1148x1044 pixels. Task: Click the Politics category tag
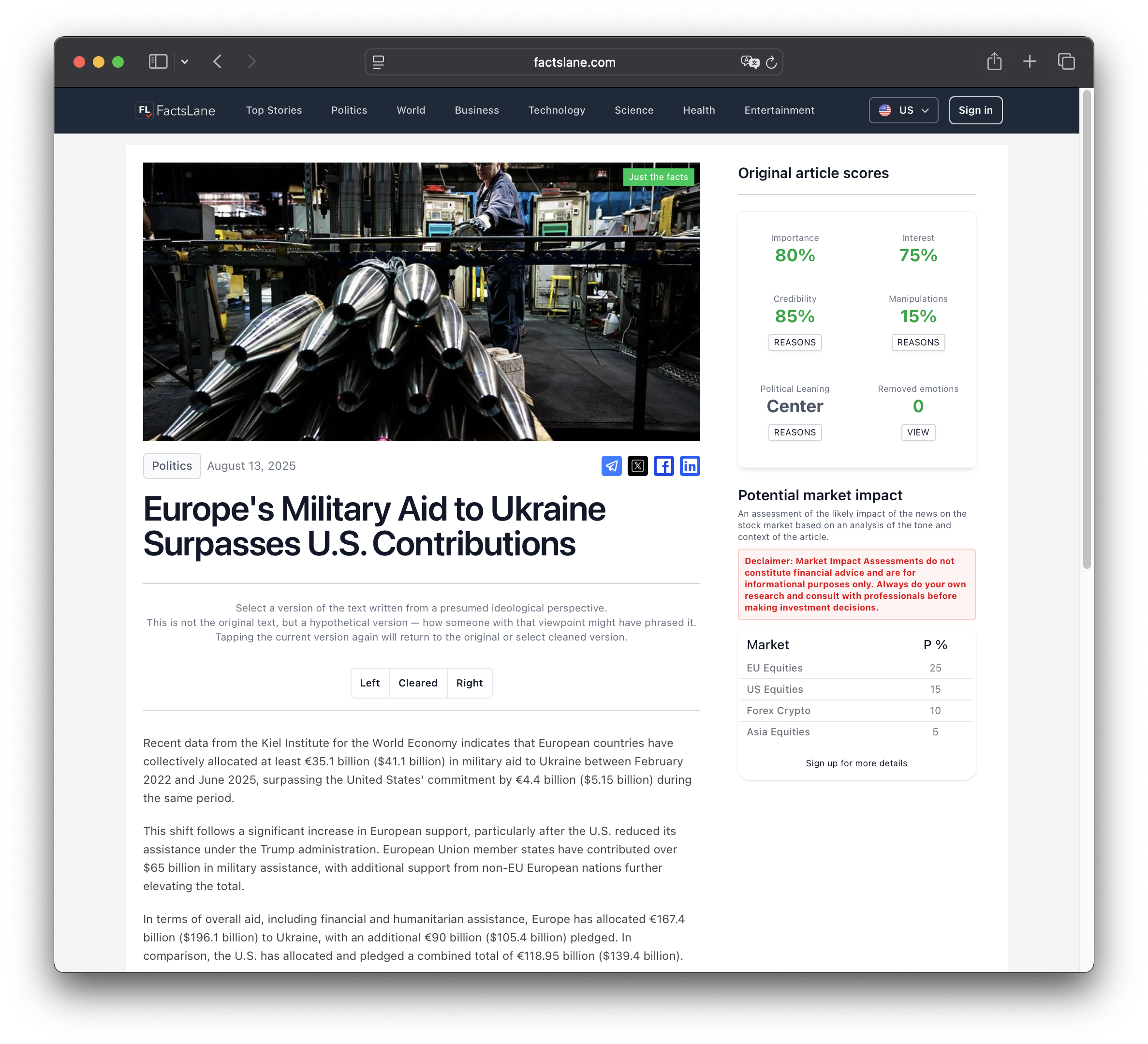[x=172, y=466]
